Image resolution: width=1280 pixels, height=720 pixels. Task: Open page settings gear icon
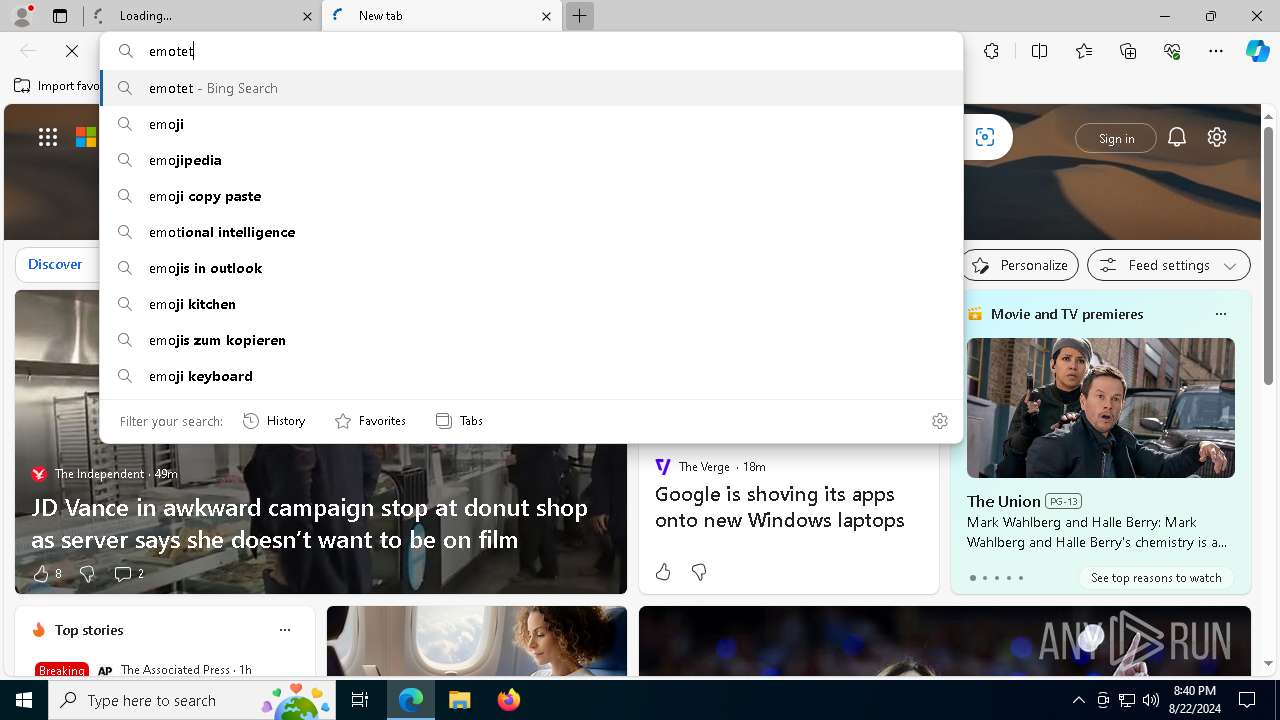coord(1217,137)
